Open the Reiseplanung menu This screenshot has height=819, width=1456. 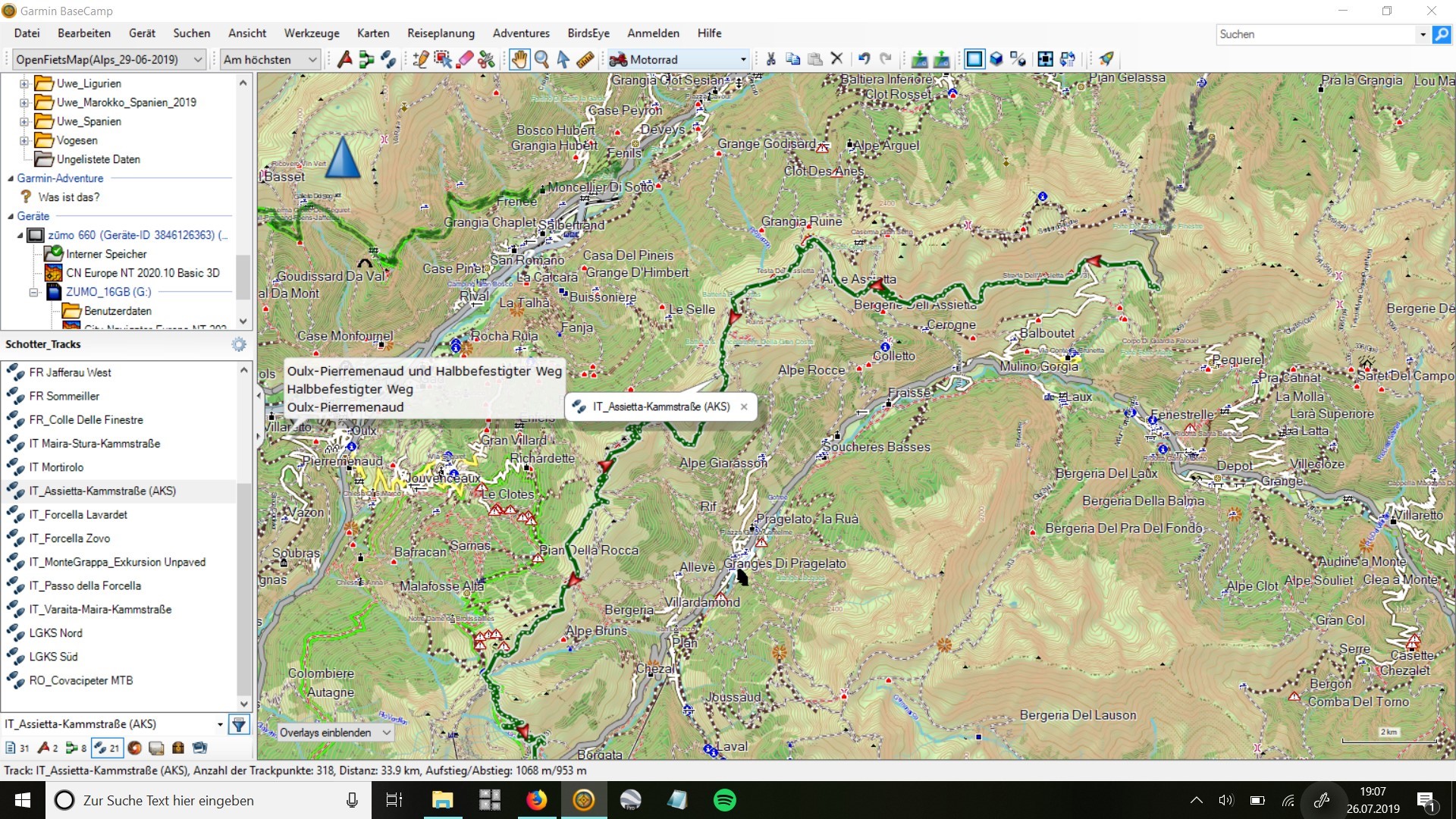click(x=441, y=33)
